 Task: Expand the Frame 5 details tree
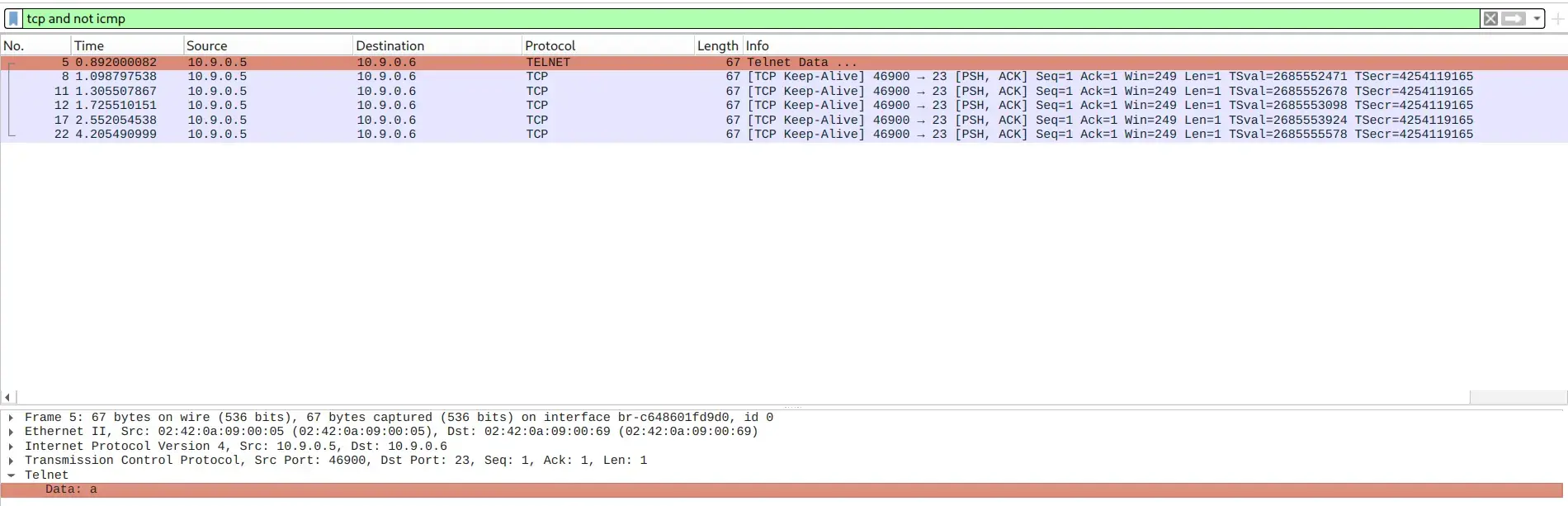click(11, 418)
